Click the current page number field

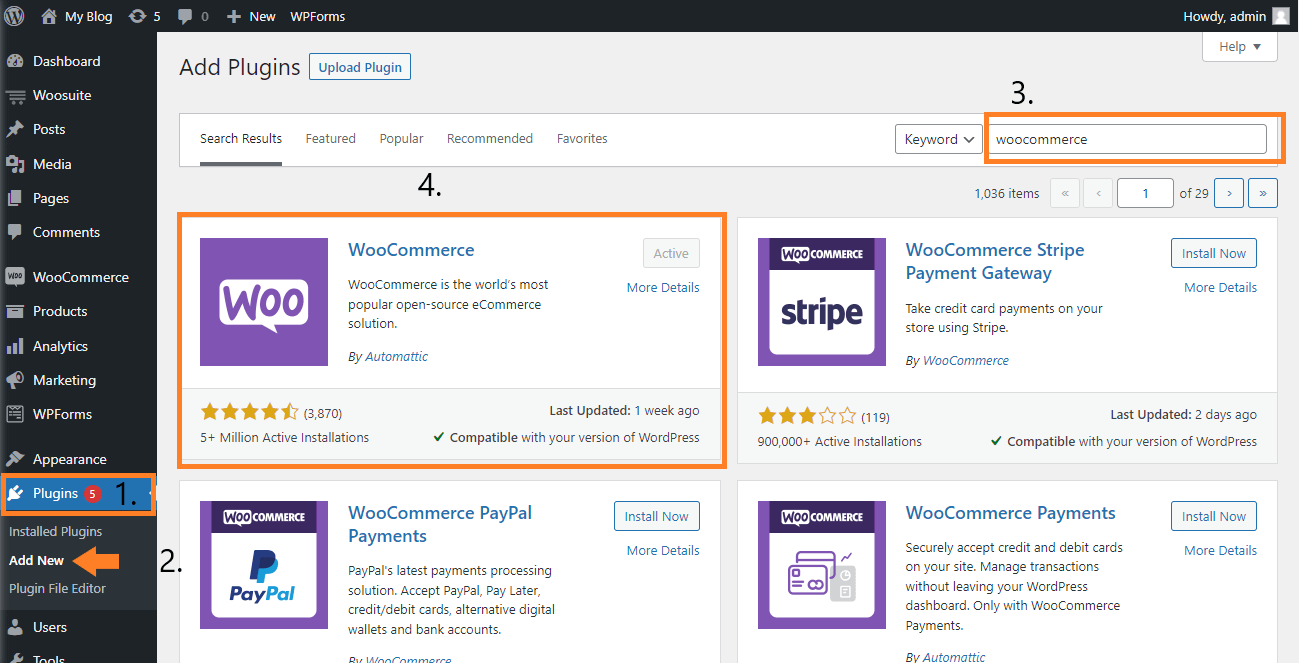(x=1145, y=193)
